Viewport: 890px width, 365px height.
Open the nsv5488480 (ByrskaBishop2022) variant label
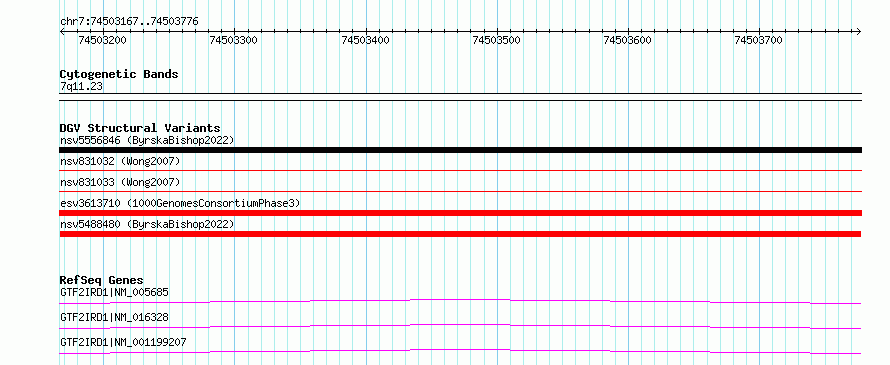click(x=147, y=224)
